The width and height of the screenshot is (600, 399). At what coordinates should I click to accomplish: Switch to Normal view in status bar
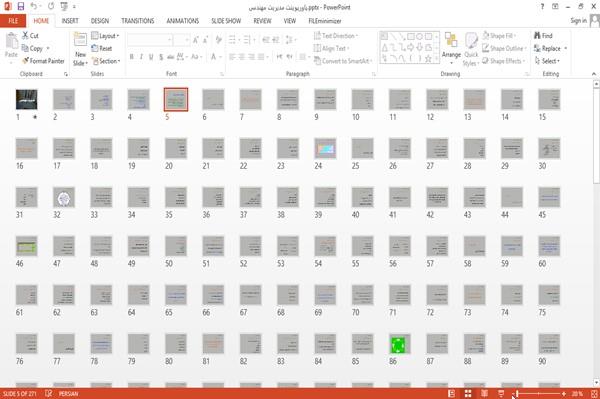452,394
